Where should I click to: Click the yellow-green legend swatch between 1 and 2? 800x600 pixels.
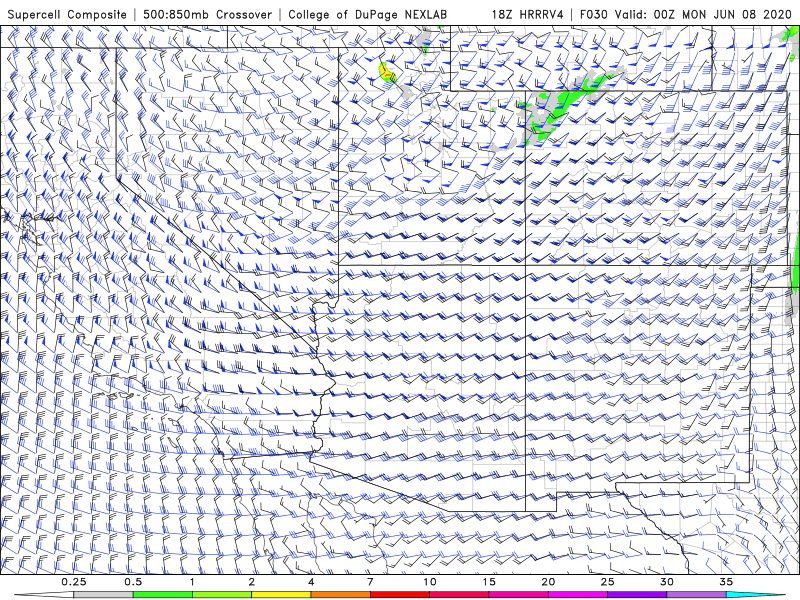(x=221, y=595)
